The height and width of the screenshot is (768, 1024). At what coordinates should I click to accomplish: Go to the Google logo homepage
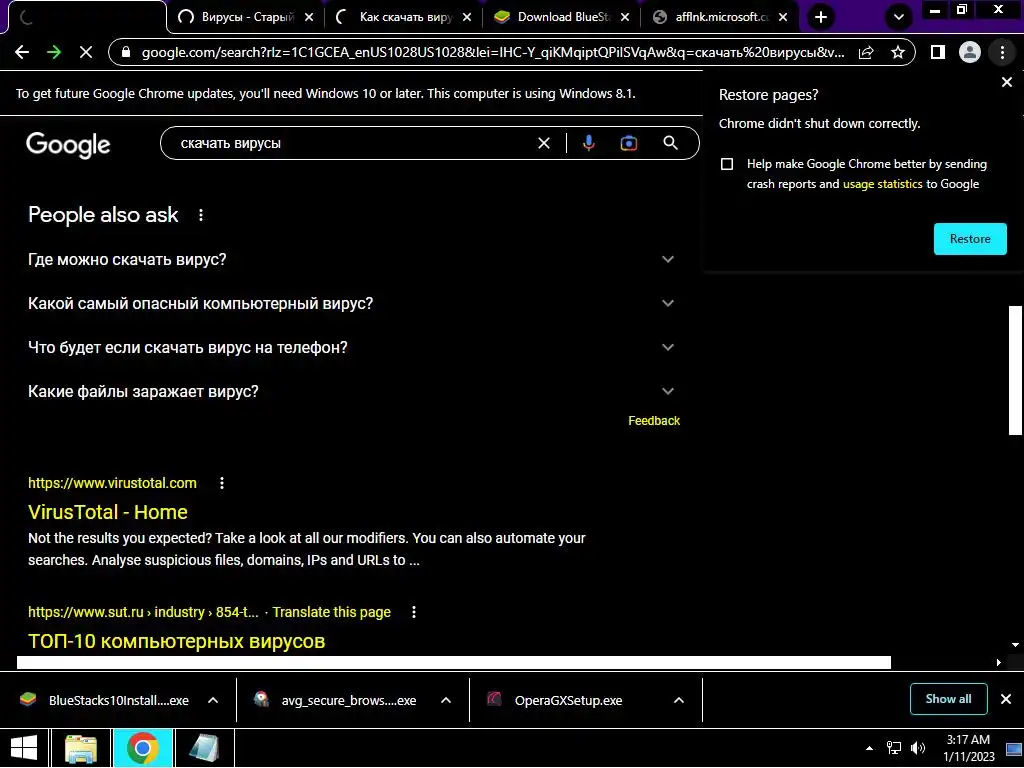point(68,144)
